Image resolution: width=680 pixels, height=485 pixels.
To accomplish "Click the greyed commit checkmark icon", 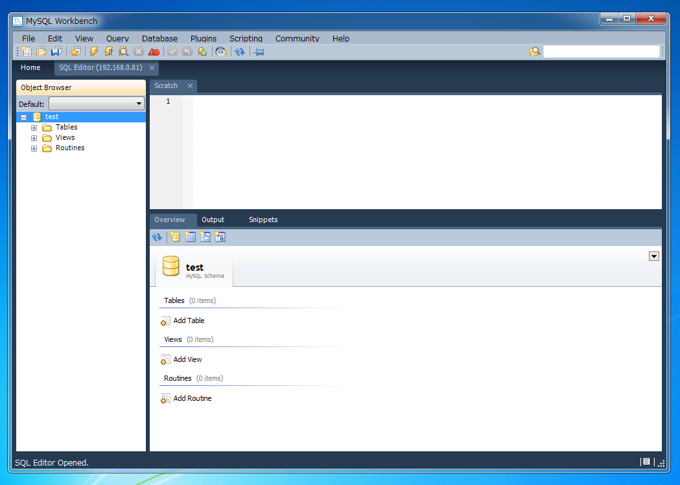I will click(x=173, y=52).
